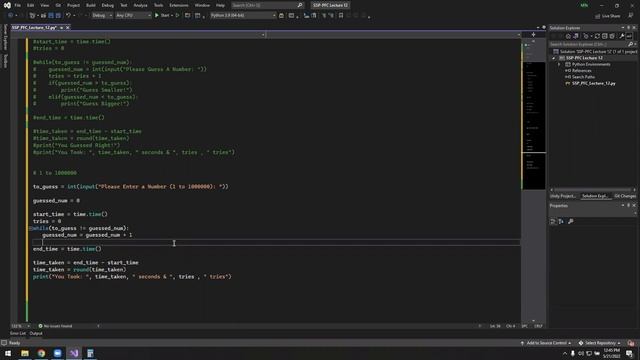Click the bookmark toolbar icon
640x360 pixels.
tap(341, 16)
